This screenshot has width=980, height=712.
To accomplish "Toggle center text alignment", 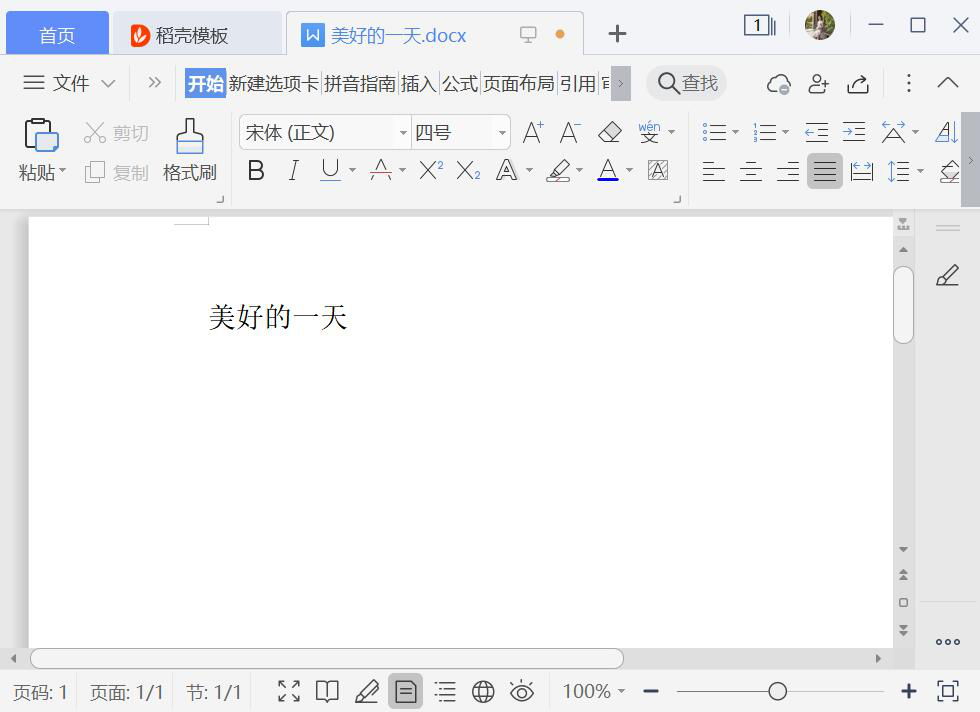I will click(x=751, y=171).
